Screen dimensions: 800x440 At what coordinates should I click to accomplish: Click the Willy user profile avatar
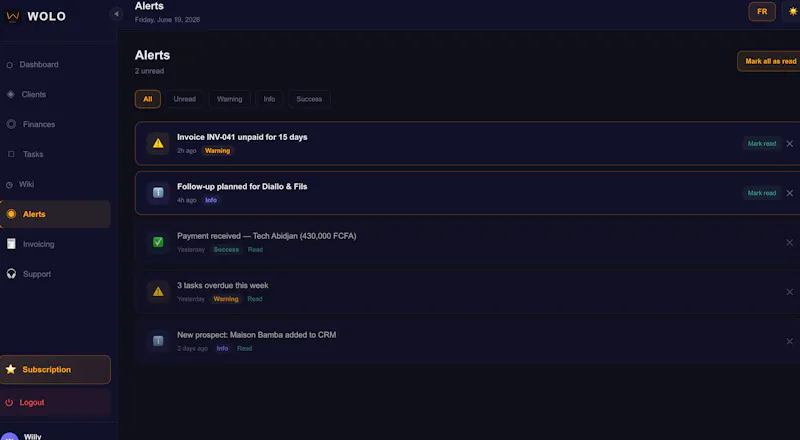(10, 436)
